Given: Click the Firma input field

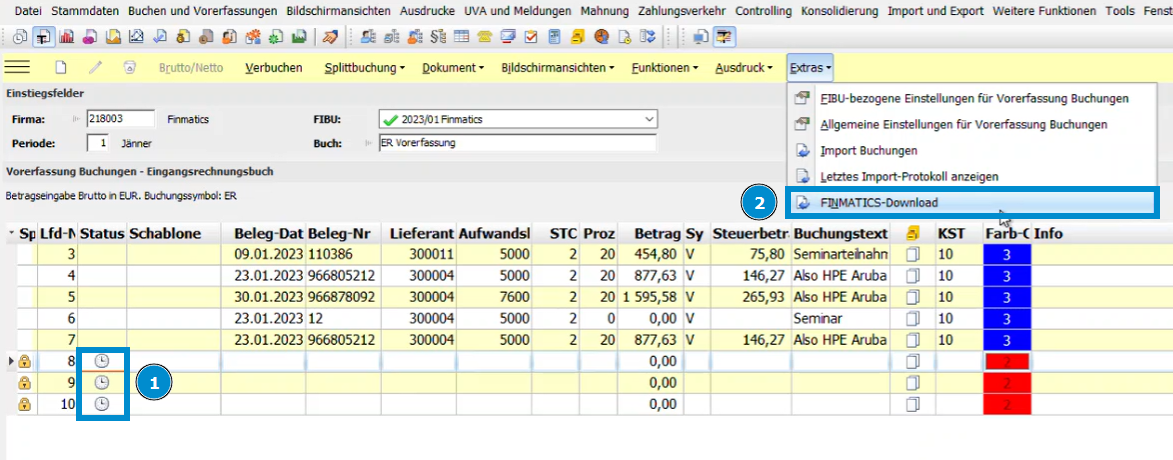Looking at the screenshot, I should pyautogui.click(x=120, y=119).
